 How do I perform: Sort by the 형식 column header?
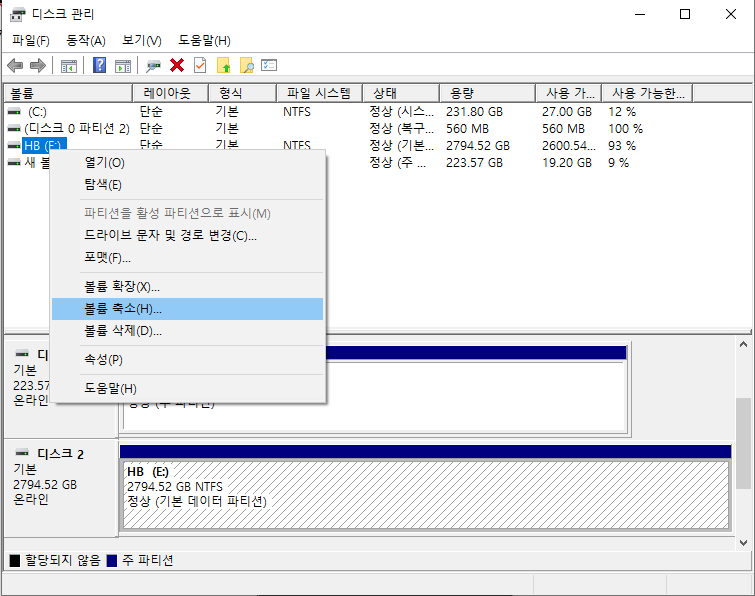[x=243, y=93]
